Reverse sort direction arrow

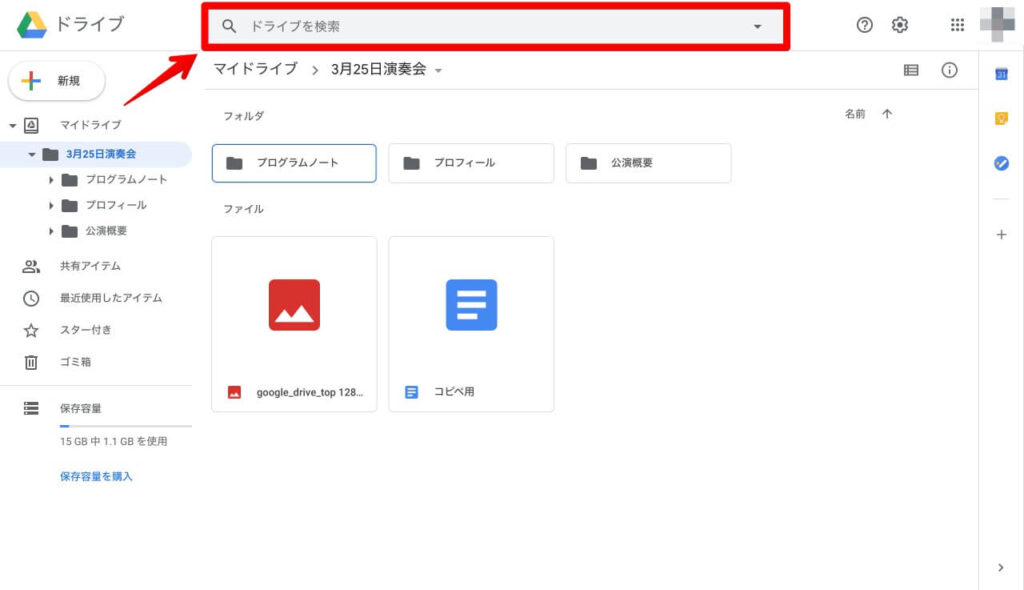tap(887, 114)
